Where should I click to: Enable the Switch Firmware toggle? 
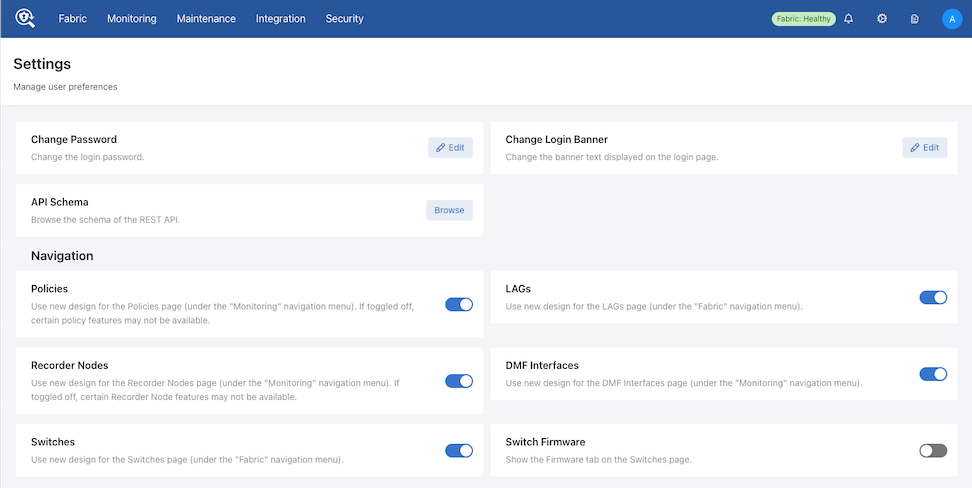tap(932, 450)
